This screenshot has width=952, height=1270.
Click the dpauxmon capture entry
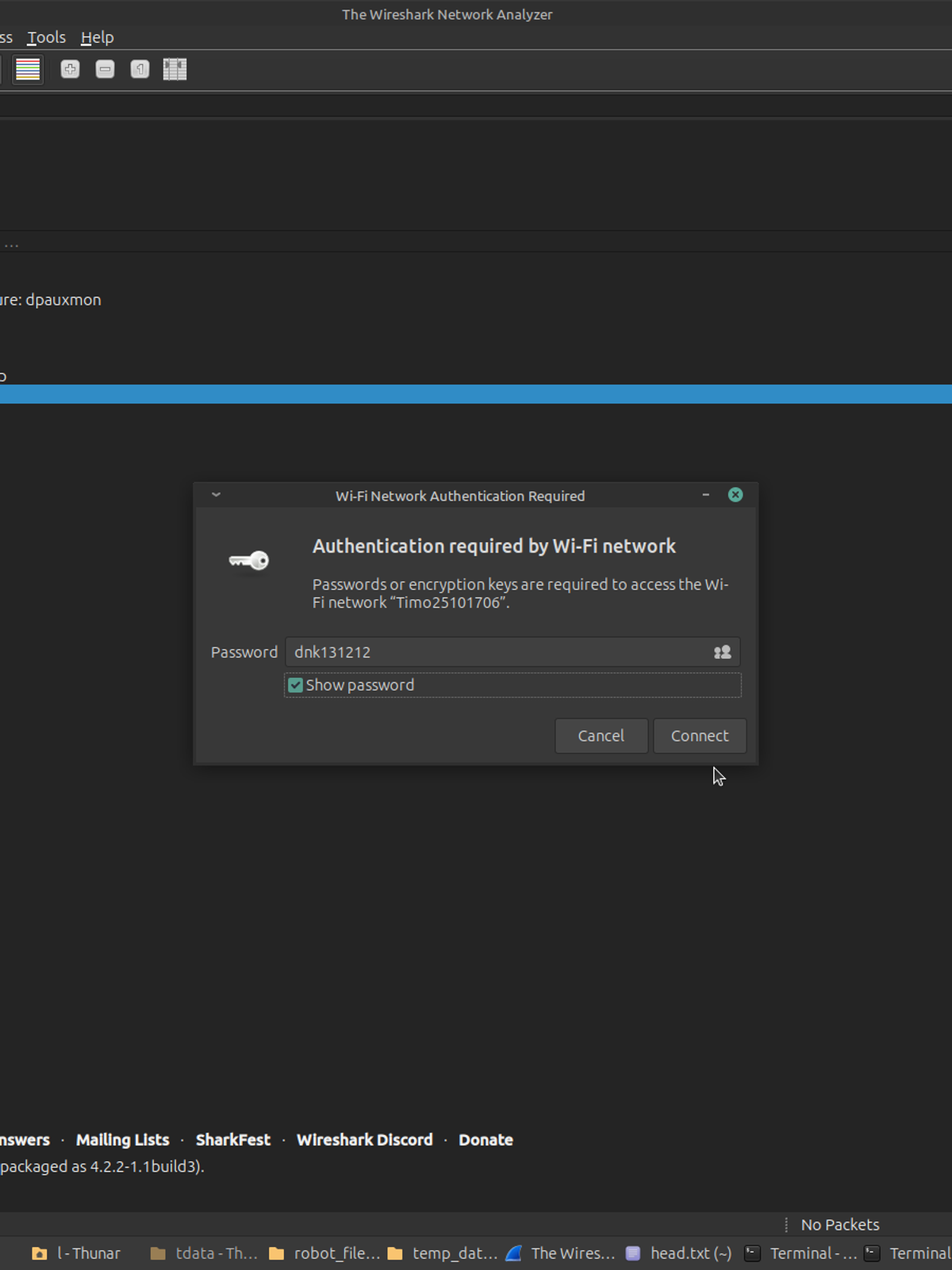pyautogui.click(x=51, y=300)
